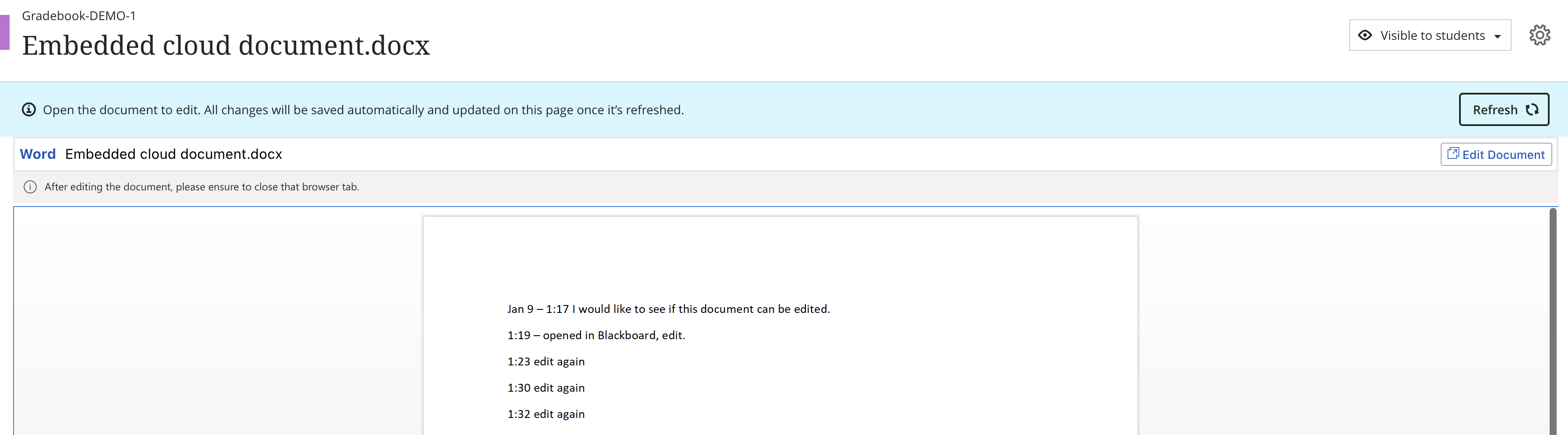Click the line starting with Jan 9 – 1:17
This screenshot has height=435, width=1568.
(x=668, y=309)
